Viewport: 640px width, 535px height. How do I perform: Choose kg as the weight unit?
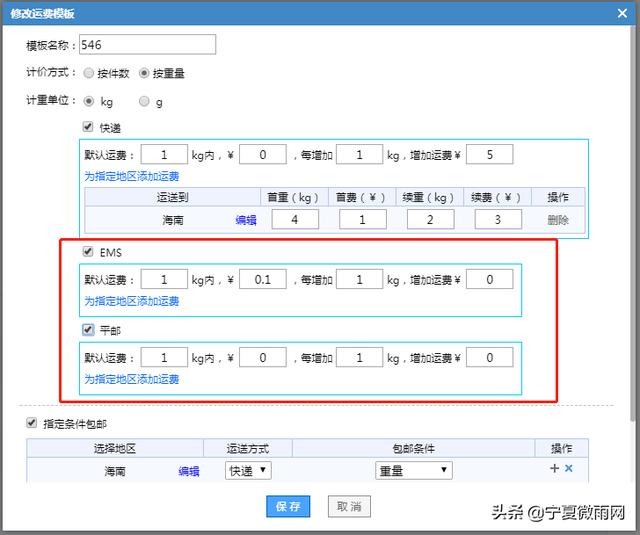(89, 101)
